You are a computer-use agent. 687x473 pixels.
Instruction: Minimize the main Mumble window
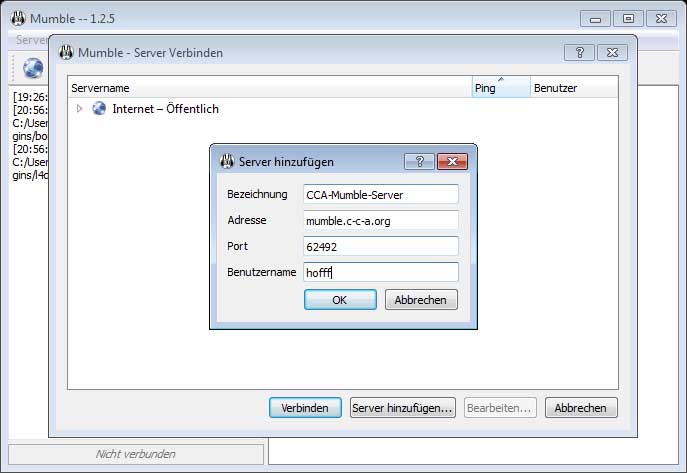[x=595, y=19]
